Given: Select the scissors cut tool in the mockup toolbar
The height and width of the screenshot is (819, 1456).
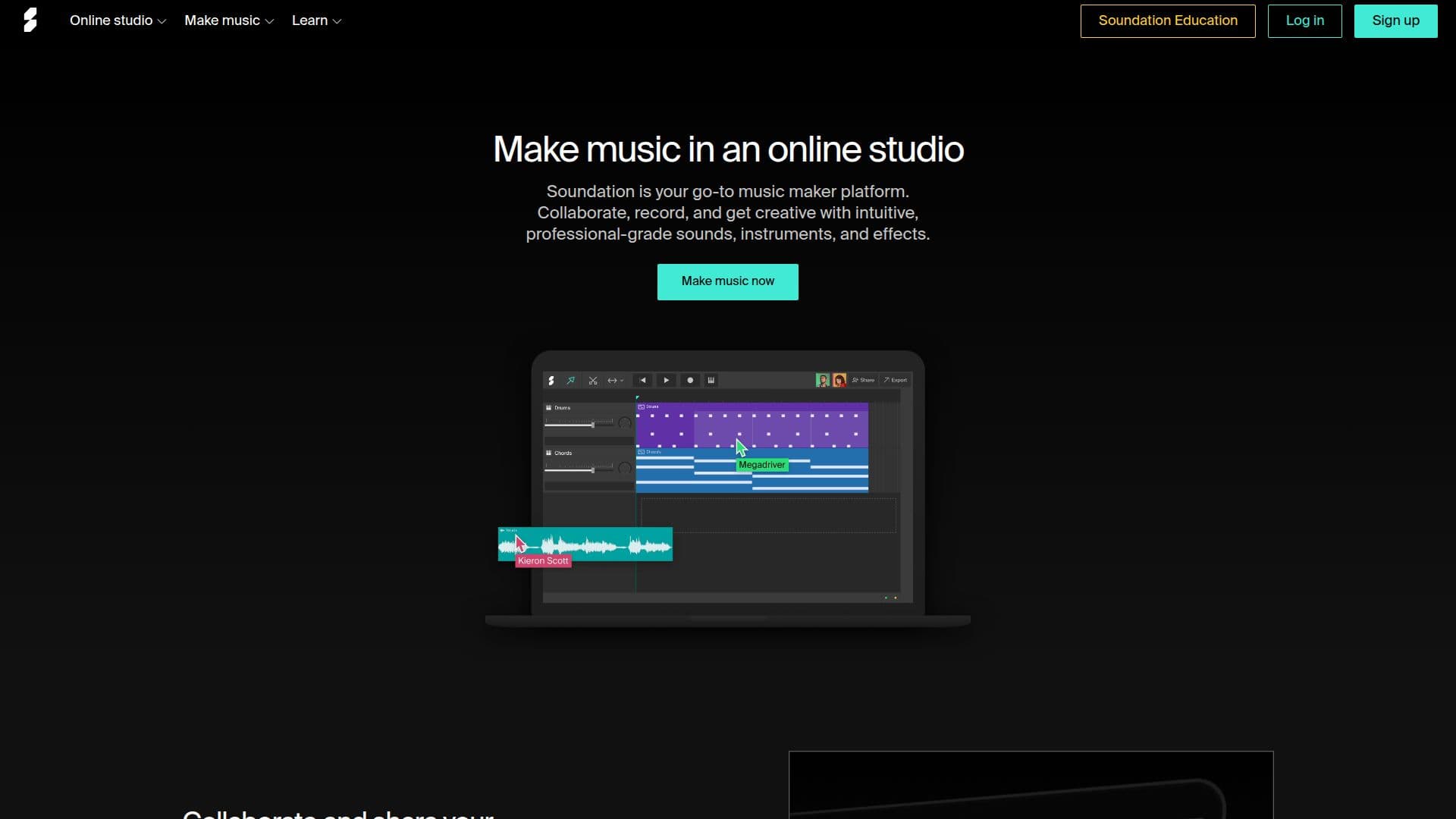Looking at the screenshot, I should (593, 381).
